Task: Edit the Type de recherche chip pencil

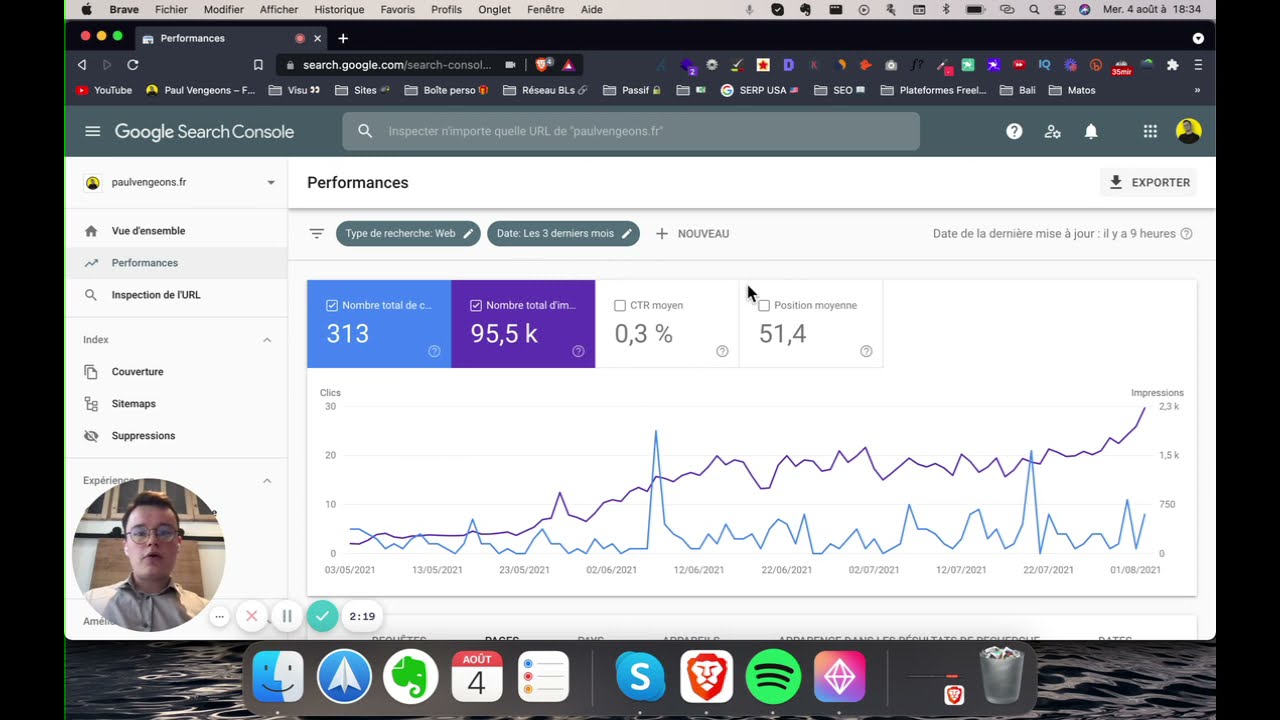Action: click(467, 233)
